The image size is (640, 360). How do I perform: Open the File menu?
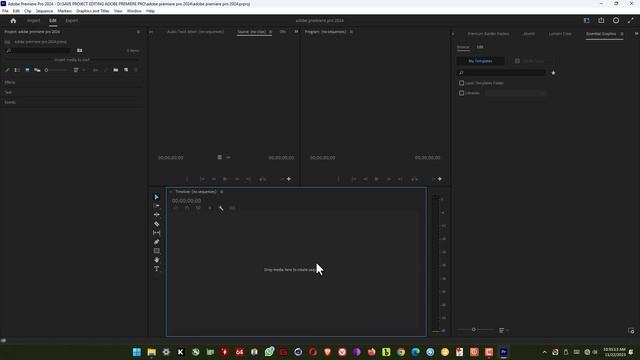(5, 11)
